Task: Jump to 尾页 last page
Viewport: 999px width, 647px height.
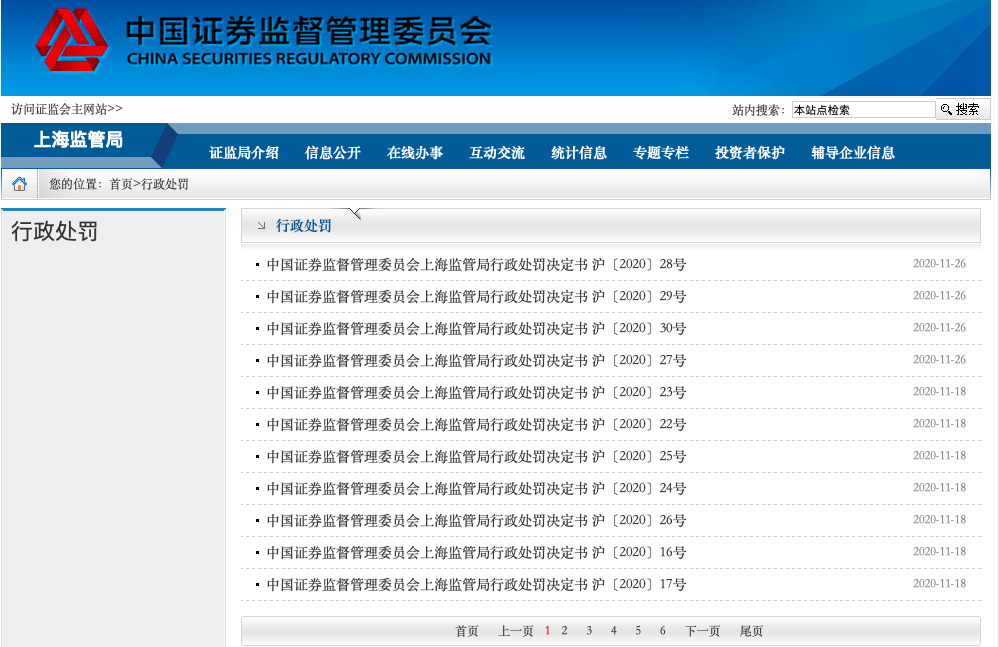Action: coord(751,631)
